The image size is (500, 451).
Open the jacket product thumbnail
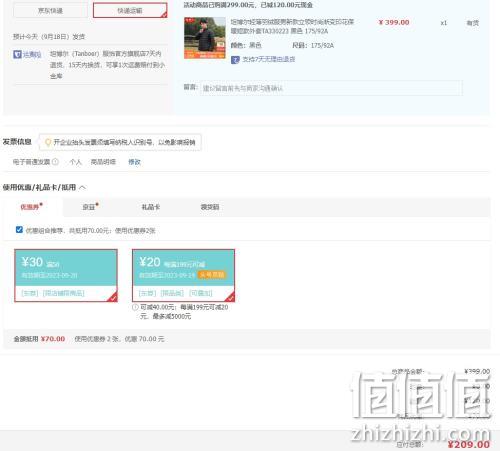(205, 38)
